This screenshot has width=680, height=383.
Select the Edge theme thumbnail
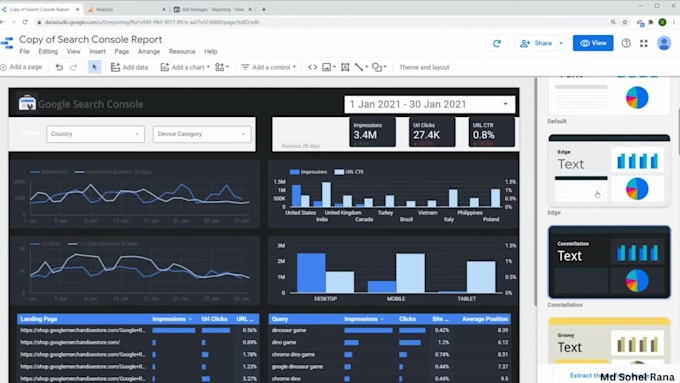click(609, 170)
